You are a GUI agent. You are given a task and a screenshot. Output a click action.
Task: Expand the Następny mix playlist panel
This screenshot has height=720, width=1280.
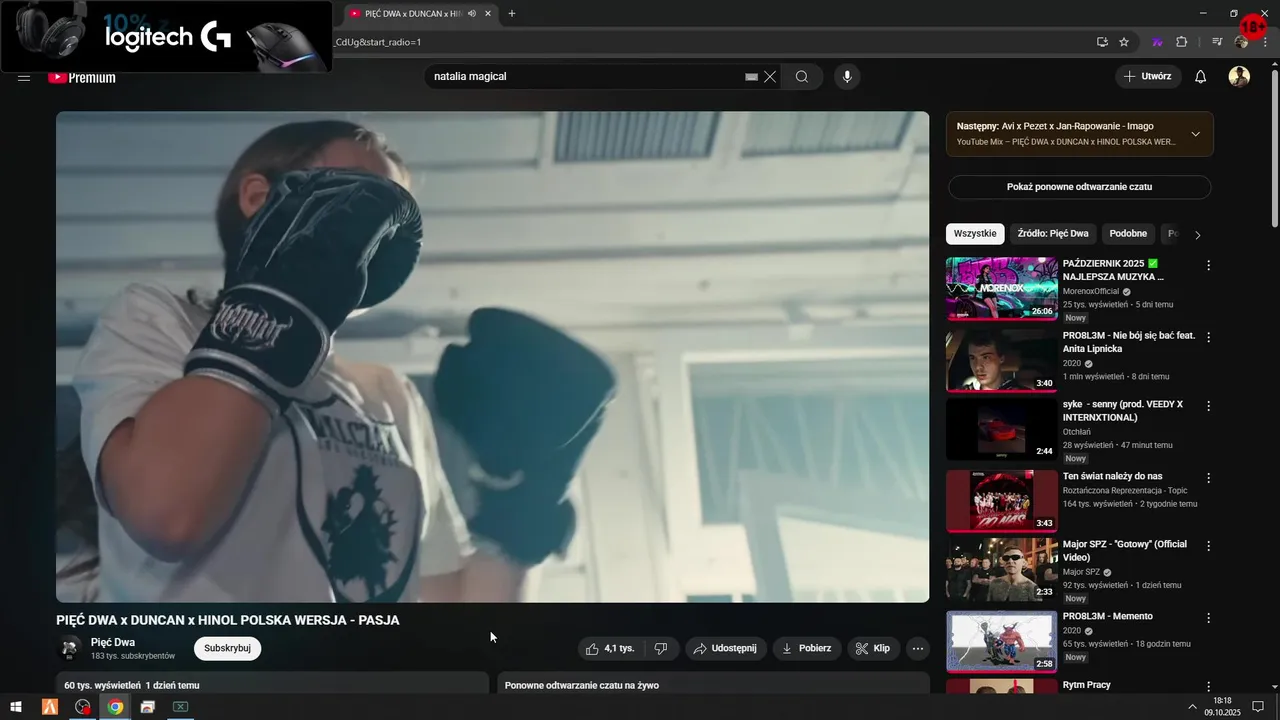[x=1195, y=134]
